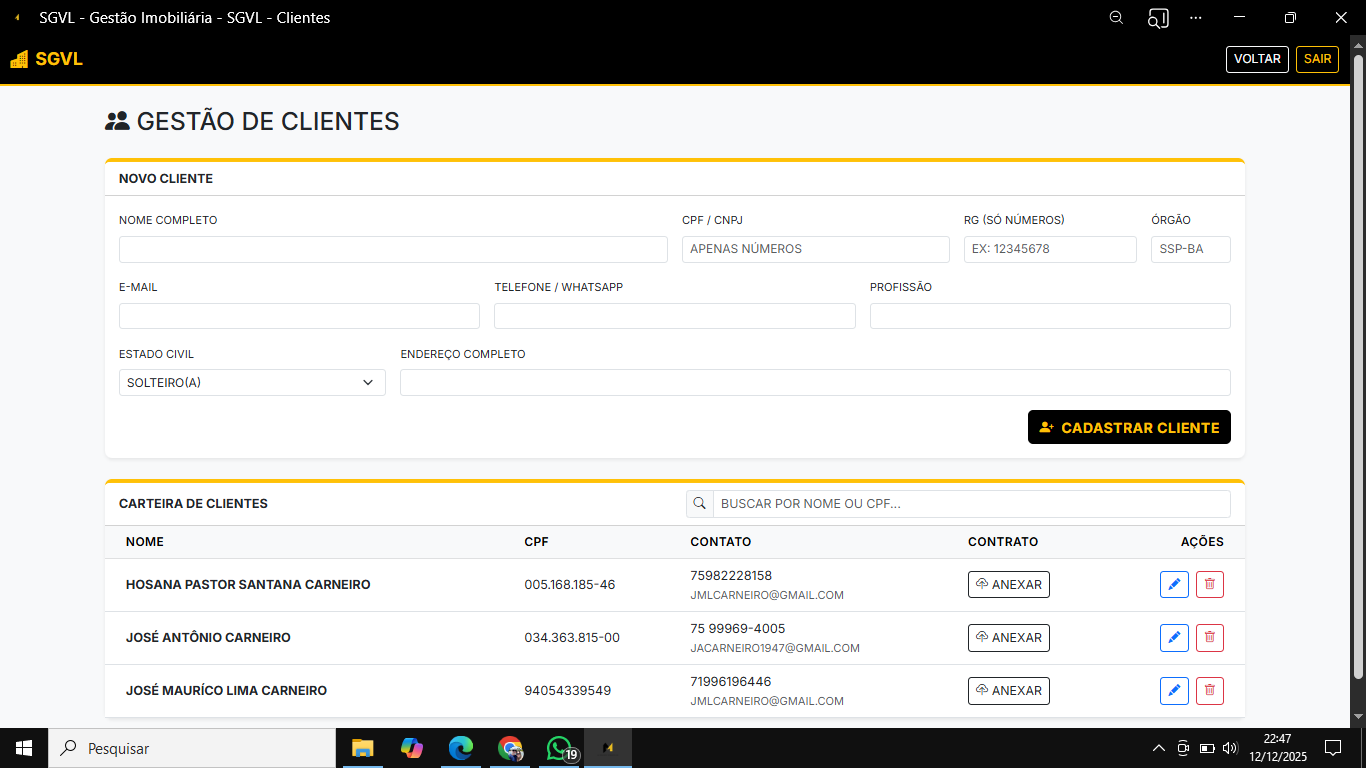This screenshot has width=1366, height=768.
Task: Show hidden system tray icons
Action: pos(1158,748)
